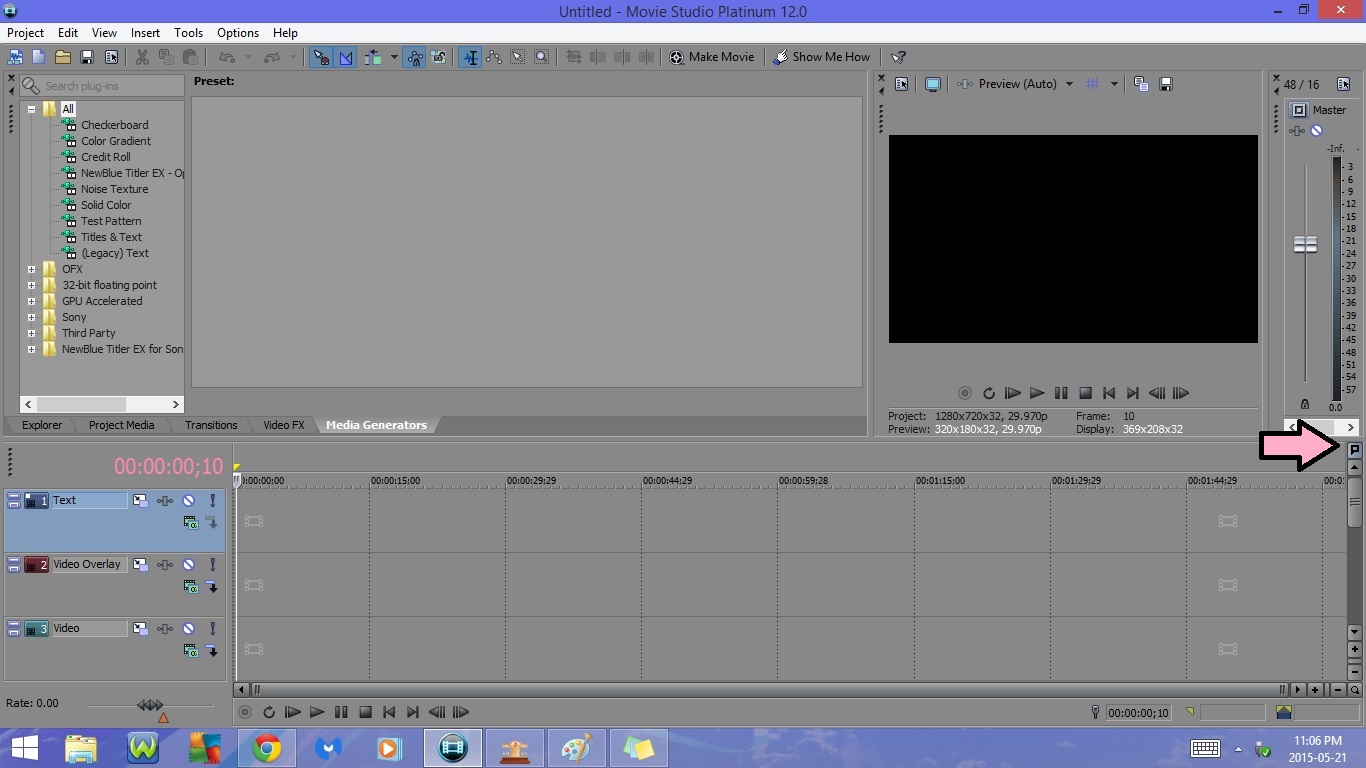This screenshot has height=768, width=1366.
Task: Click the Open folder toolbar icon
Action: [x=62, y=57]
